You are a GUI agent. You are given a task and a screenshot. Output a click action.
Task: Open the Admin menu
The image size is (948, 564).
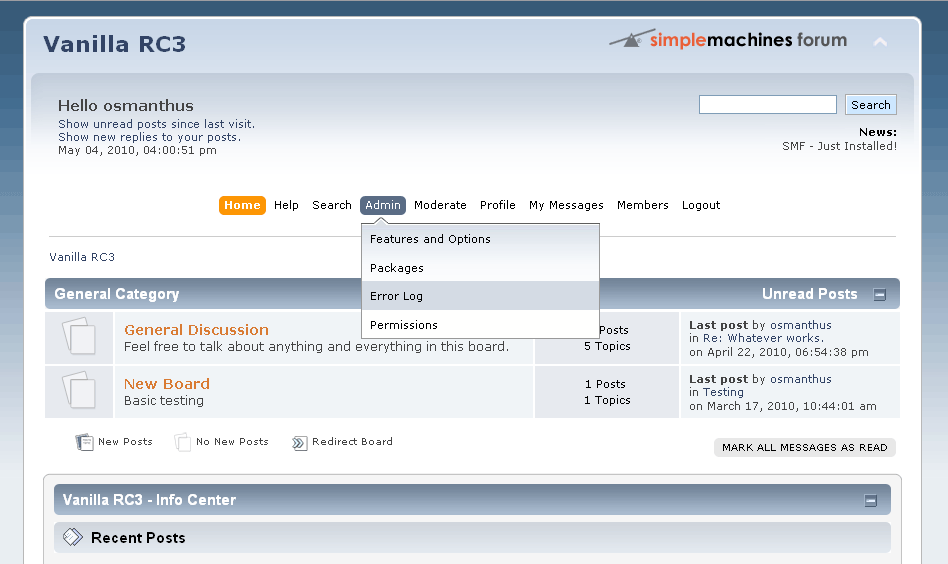pos(383,206)
